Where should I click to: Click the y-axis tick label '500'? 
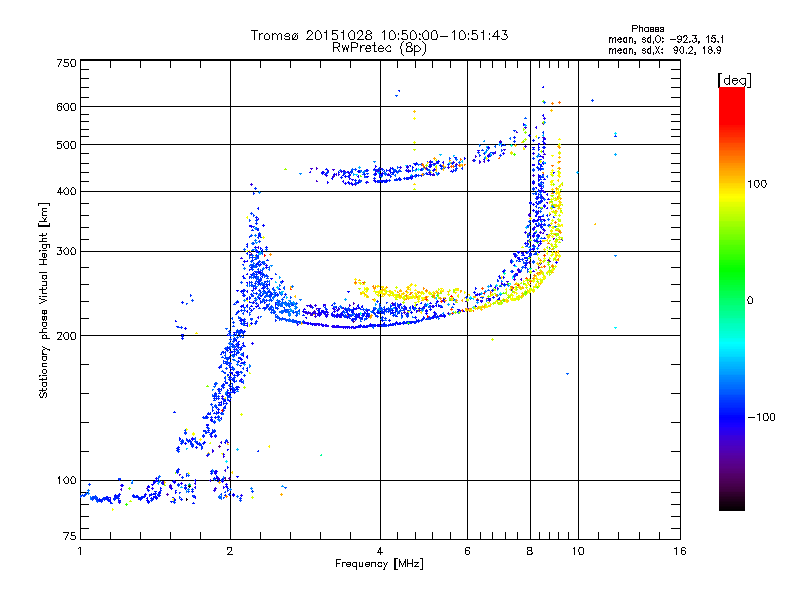coord(67,145)
